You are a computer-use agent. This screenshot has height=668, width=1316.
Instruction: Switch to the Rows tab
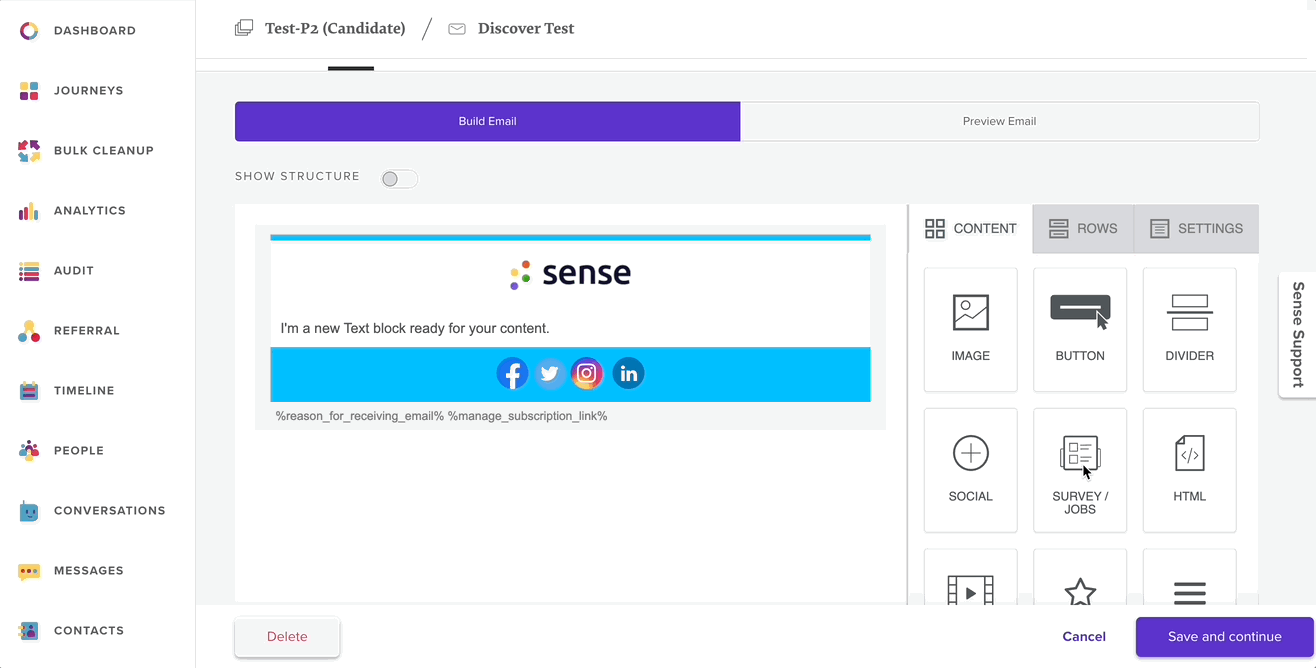[1084, 228]
